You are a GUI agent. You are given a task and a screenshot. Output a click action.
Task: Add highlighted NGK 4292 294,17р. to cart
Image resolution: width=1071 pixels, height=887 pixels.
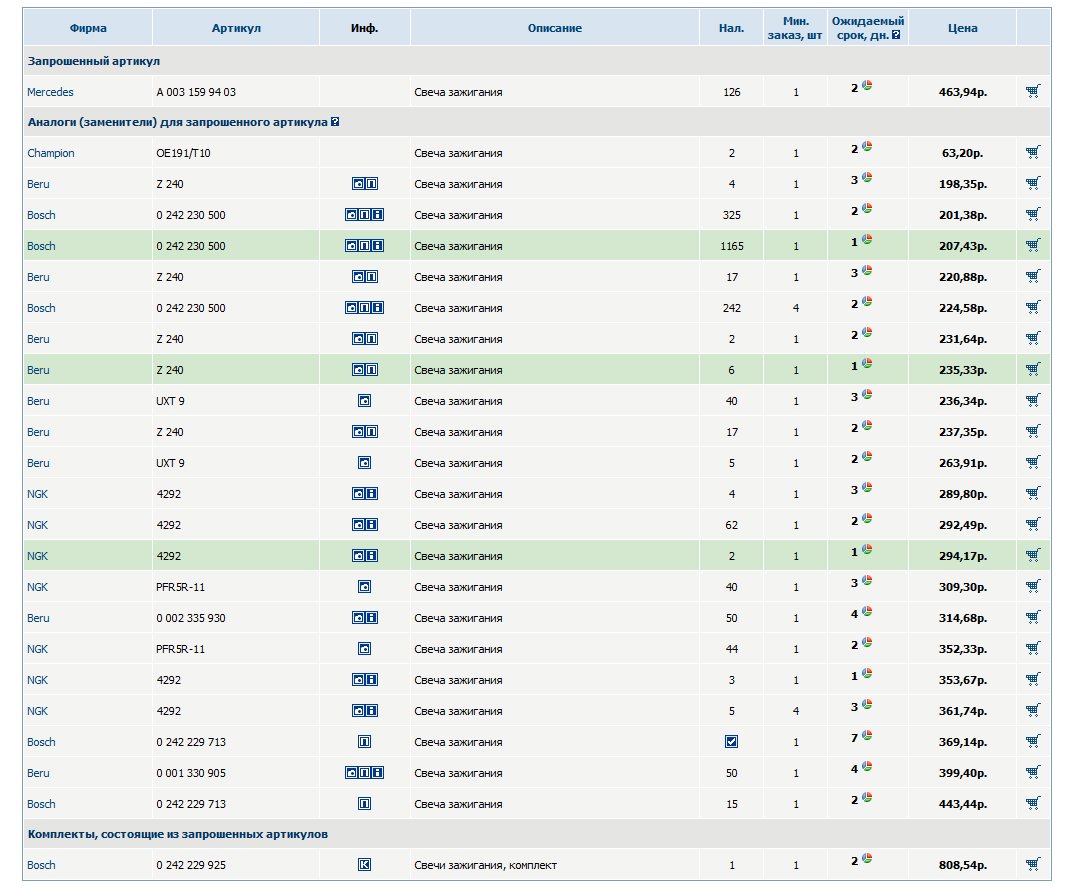point(1033,555)
